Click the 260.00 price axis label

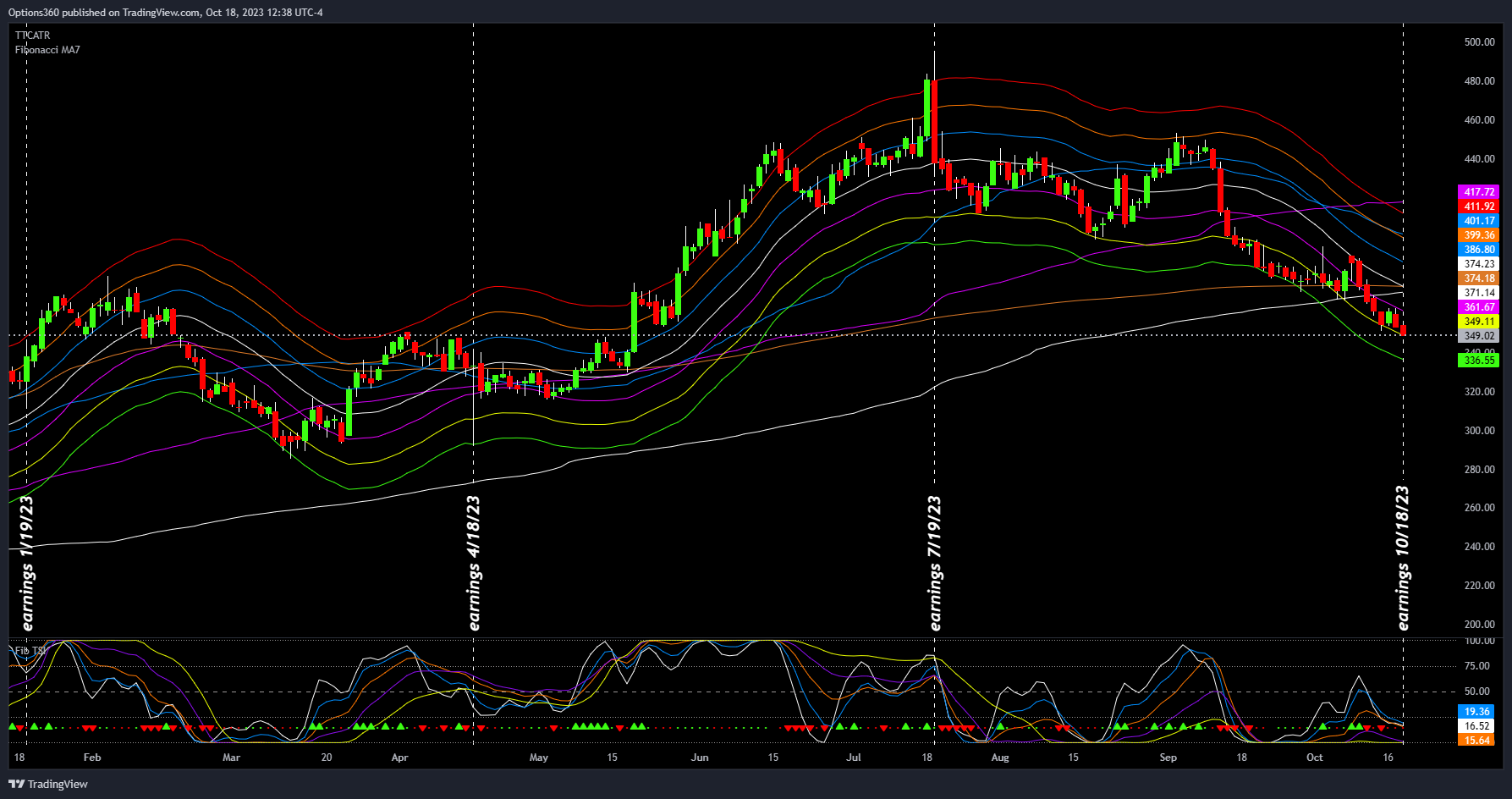[x=1480, y=508]
